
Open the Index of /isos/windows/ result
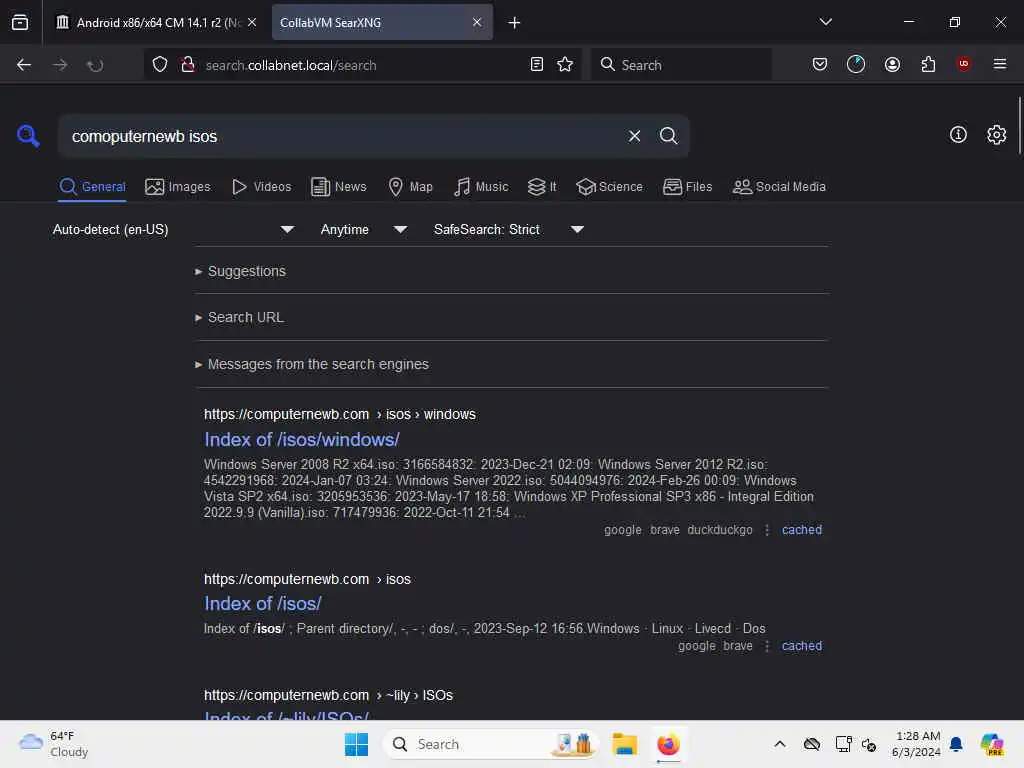coord(302,440)
